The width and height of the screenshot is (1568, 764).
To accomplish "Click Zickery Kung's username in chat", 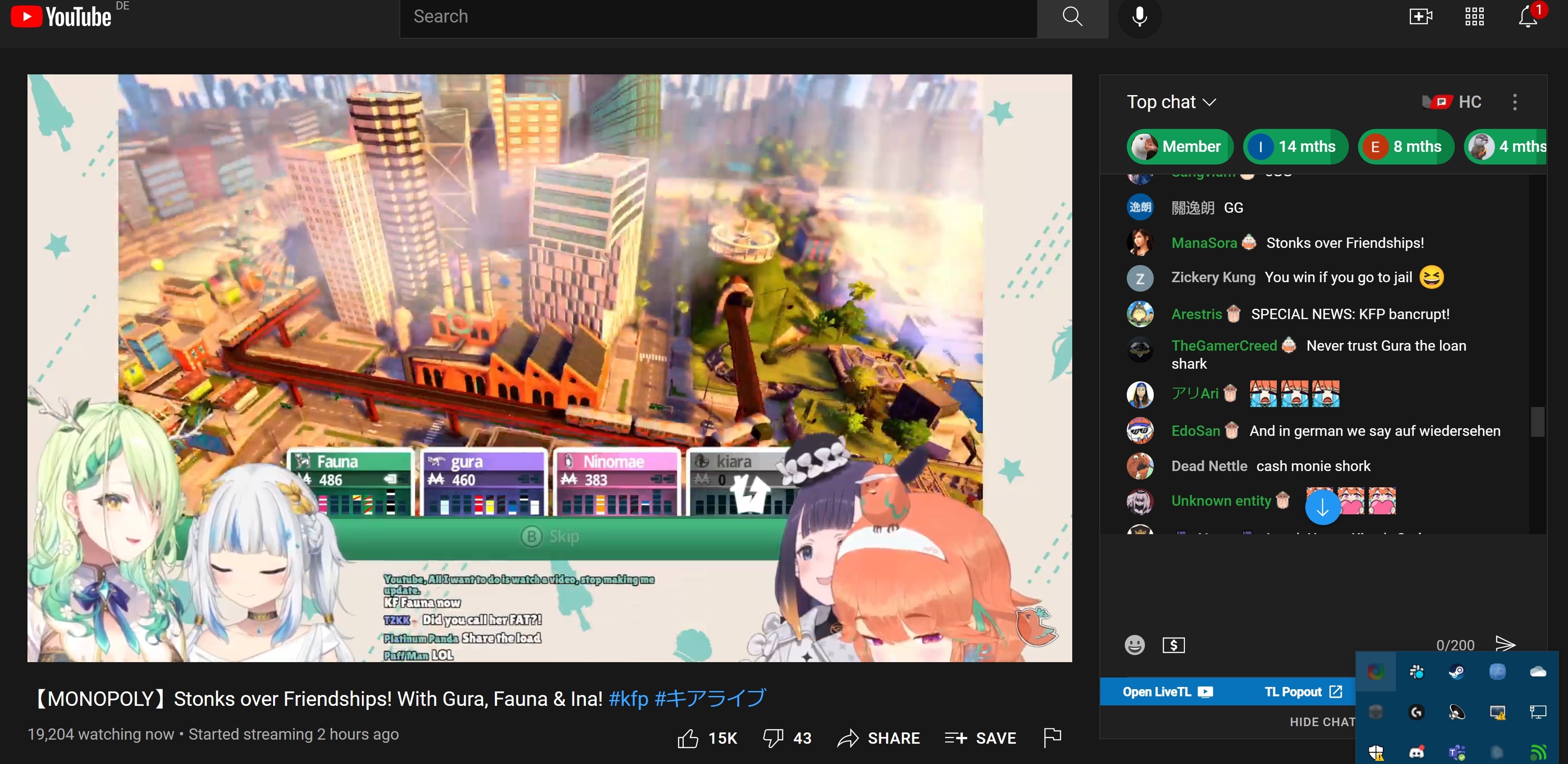I will 1213,278.
